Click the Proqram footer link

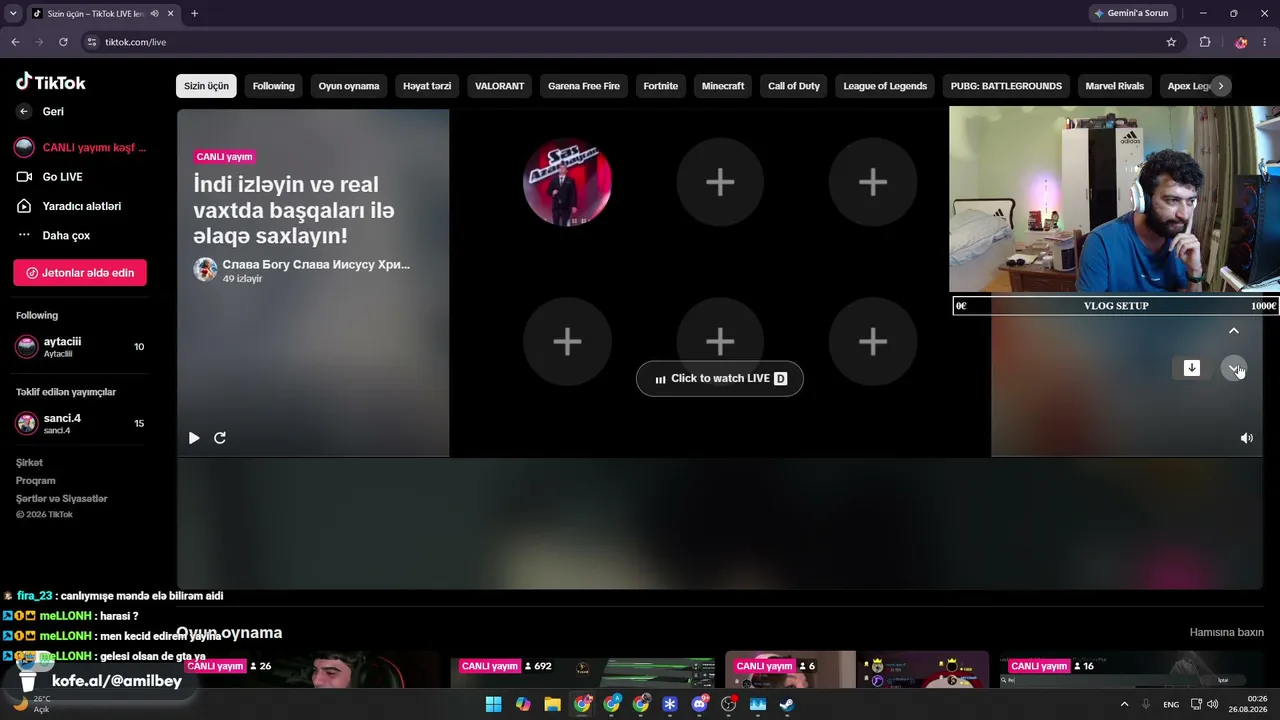pyautogui.click(x=36, y=481)
